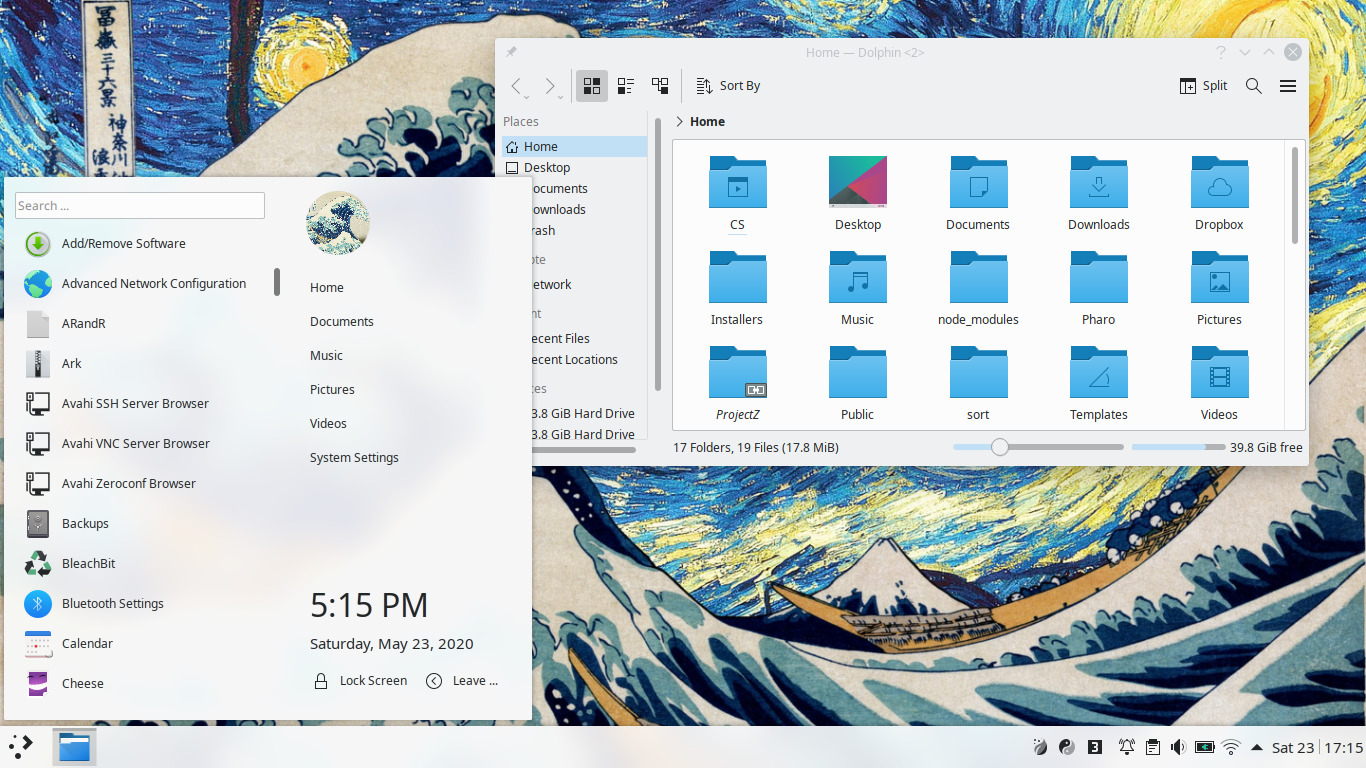Select Desktop in the Places panel

coord(574,167)
